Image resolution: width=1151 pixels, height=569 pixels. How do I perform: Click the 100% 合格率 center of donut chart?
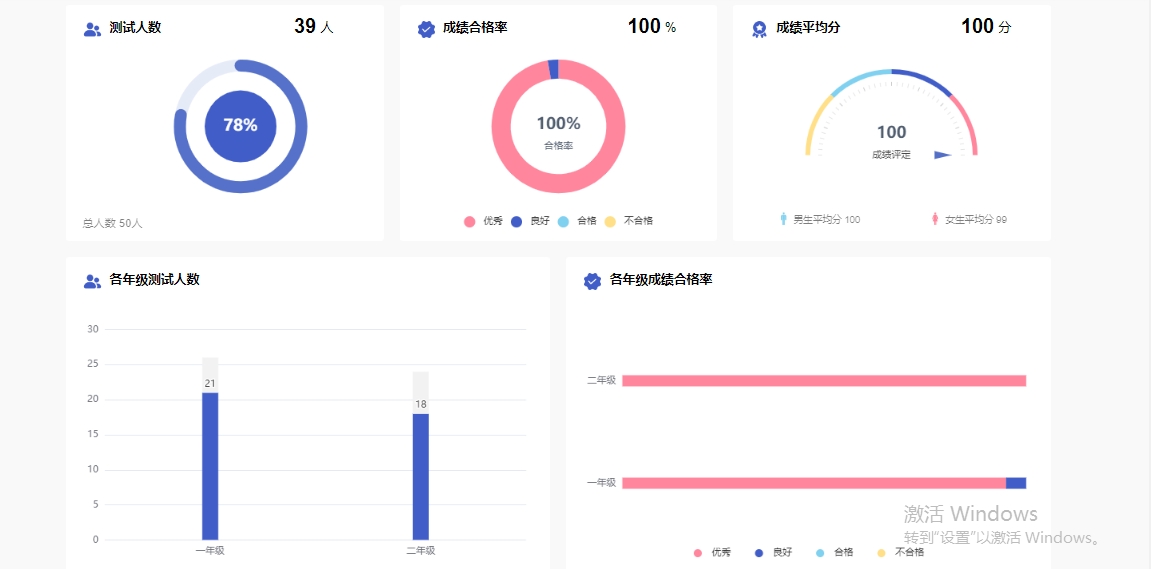(558, 128)
